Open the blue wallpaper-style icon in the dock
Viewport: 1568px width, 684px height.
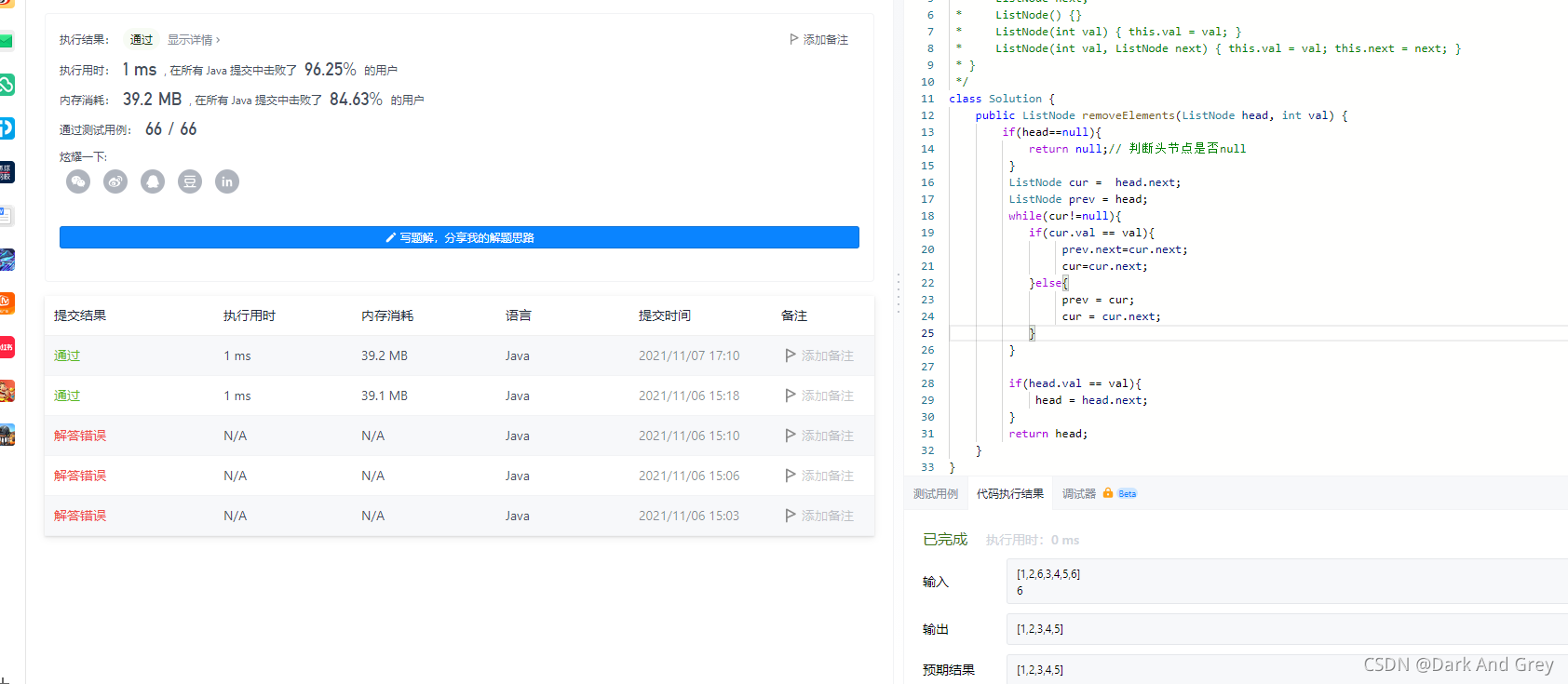click(x=7, y=260)
